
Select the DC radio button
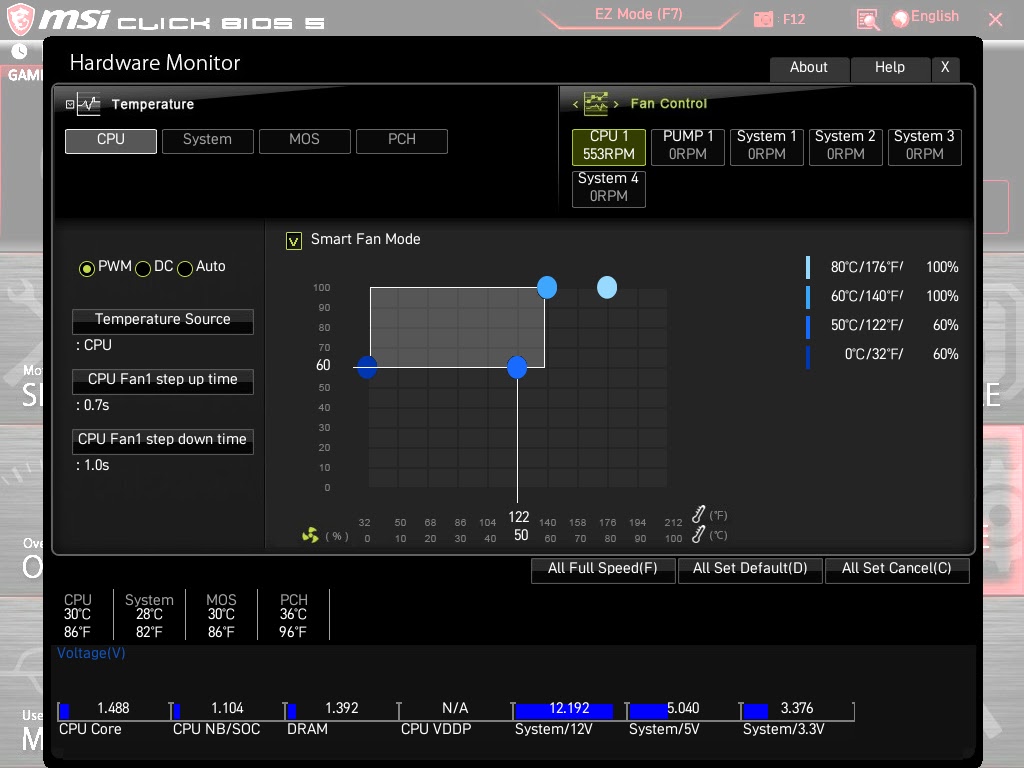pyautogui.click(x=142, y=268)
